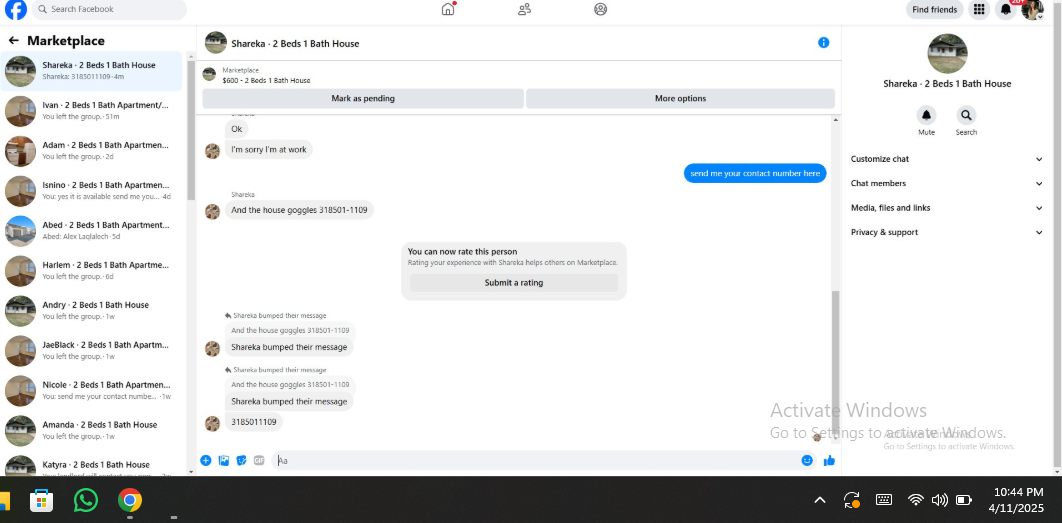Open the battery tray icon
The height and width of the screenshot is (523, 1062).
coord(963,500)
